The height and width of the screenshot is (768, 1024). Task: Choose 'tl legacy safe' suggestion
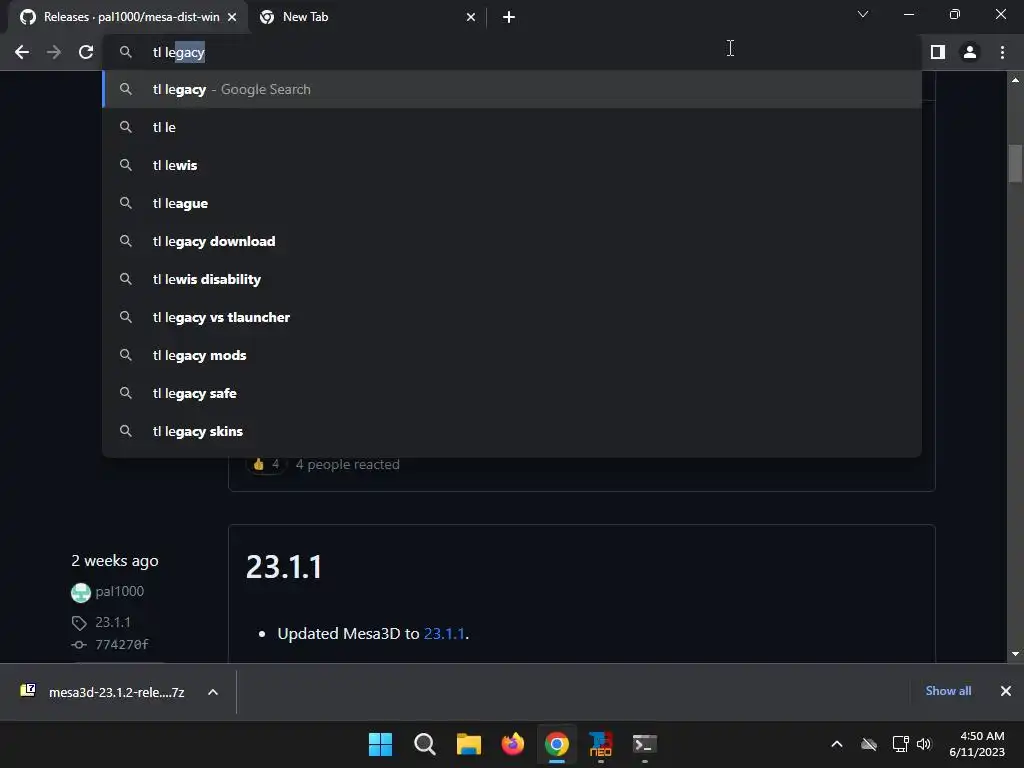pos(512,393)
